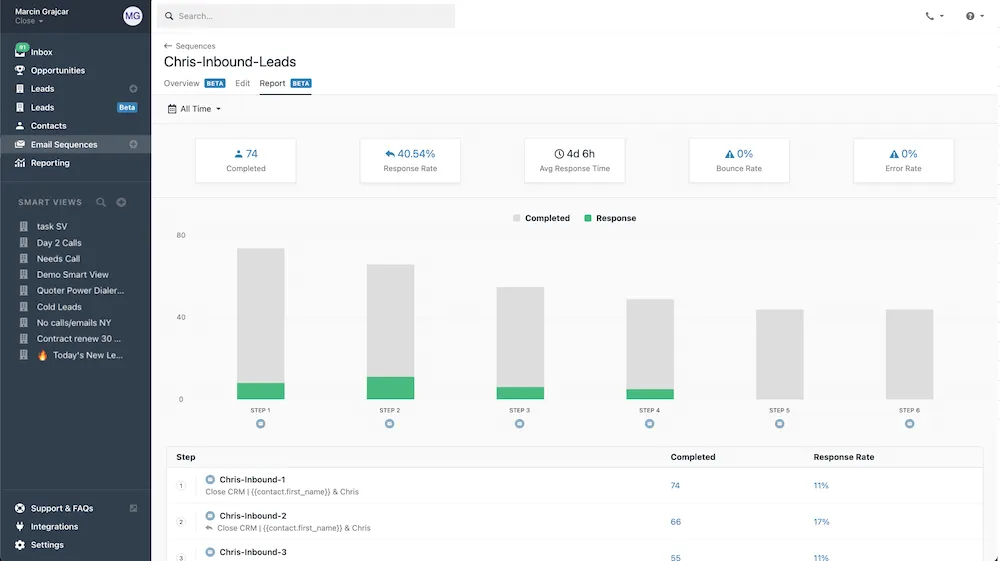Open the Cold Leads smart view
The width and height of the screenshot is (1000, 561).
pyautogui.click(x=59, y=307)
